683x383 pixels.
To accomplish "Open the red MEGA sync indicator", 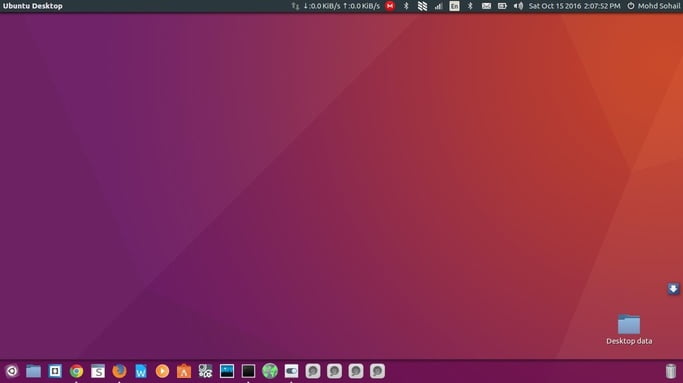I will point(390,6).
